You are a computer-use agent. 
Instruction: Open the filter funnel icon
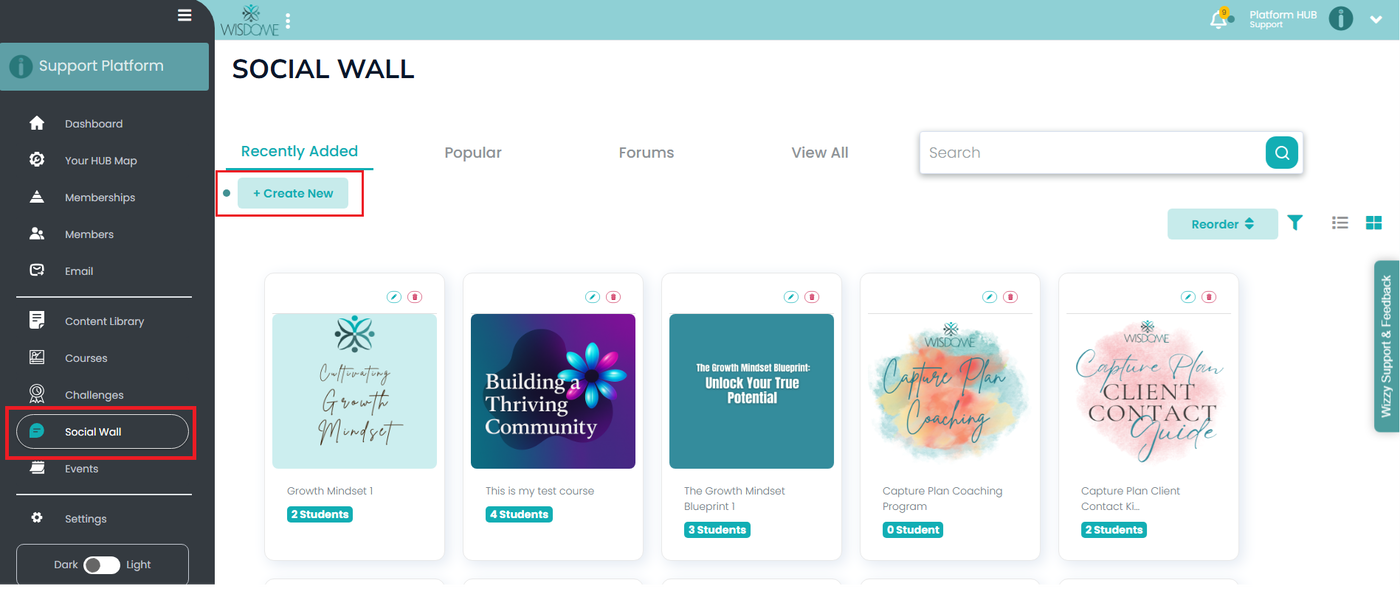(x=1295, y=223)
